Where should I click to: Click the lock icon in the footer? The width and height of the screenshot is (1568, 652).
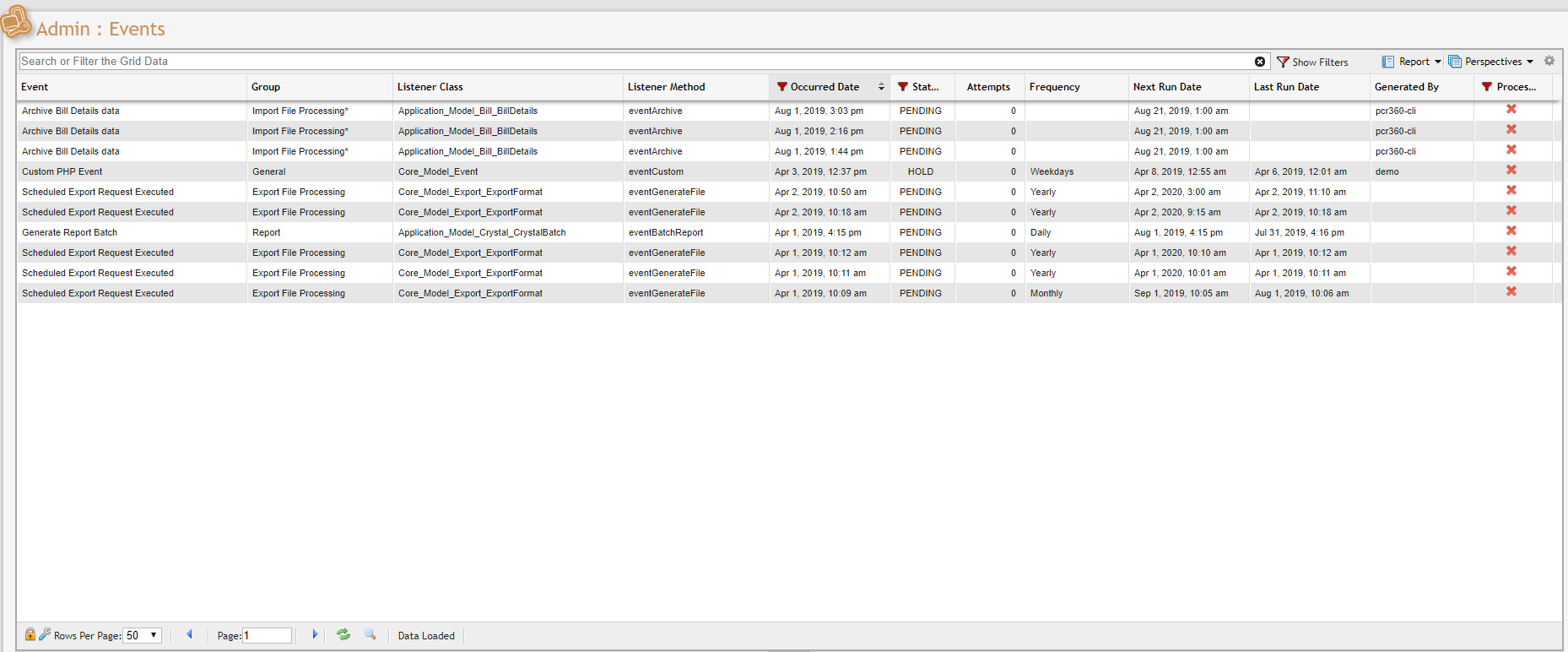30,634
